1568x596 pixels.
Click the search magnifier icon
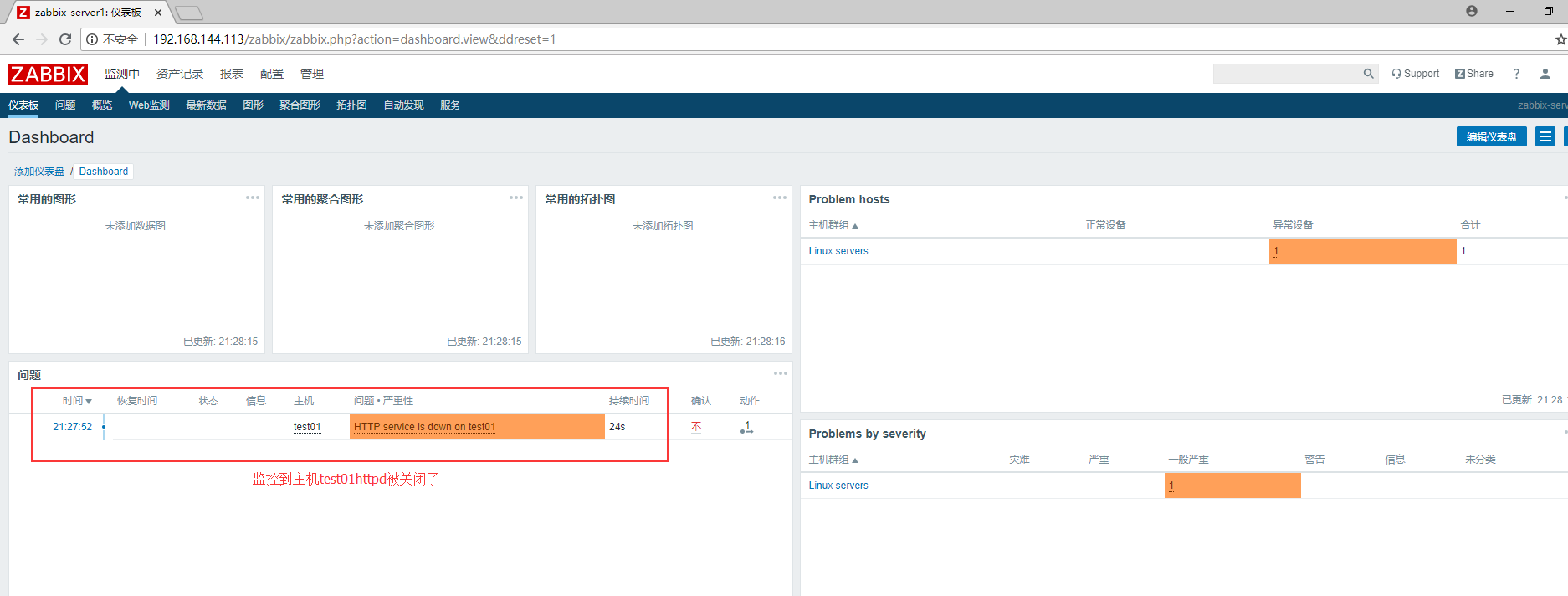pyautogui.click(x=1368, y=74)
